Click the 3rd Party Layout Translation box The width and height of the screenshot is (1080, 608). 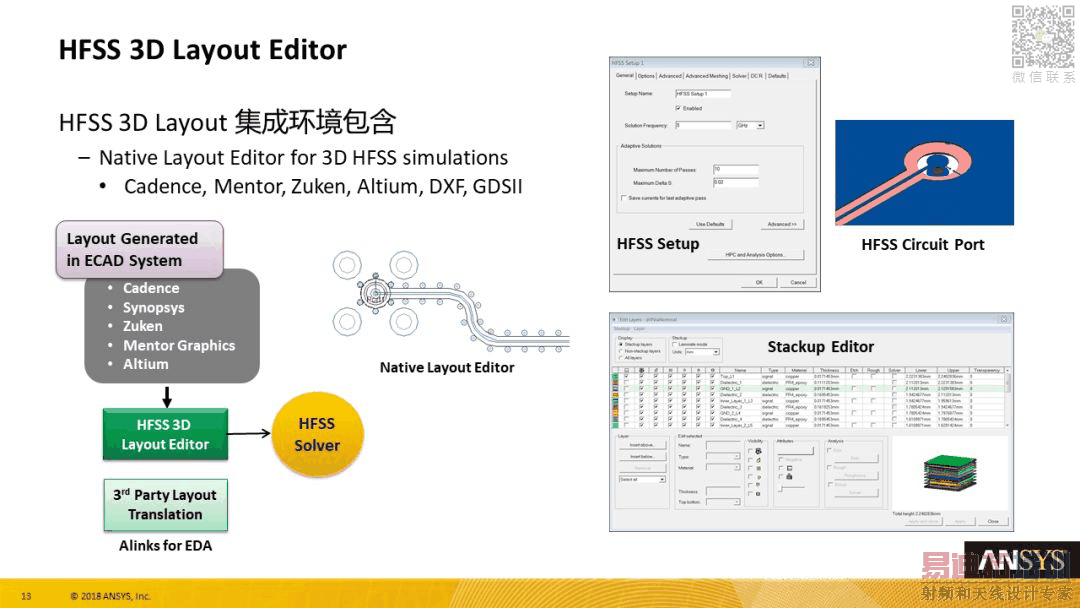[165, 505]
